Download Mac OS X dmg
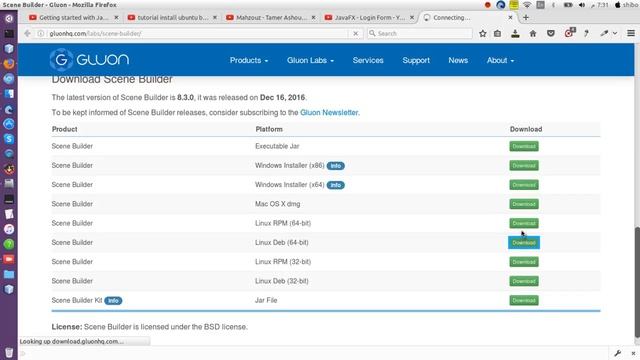640x360 pixels. (524, 204)
